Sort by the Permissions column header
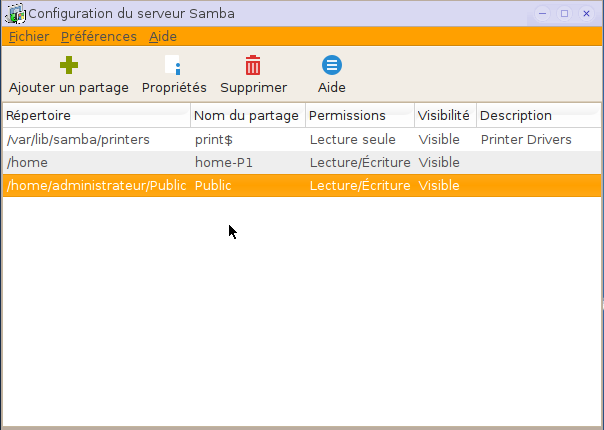This screenshot has width=604, height=430. [360, 116]
